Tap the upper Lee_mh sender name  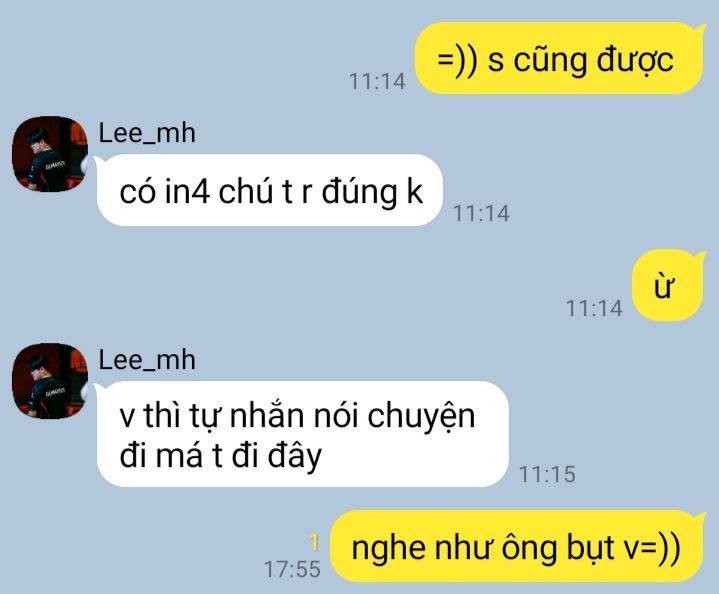(x=147, y=133)
